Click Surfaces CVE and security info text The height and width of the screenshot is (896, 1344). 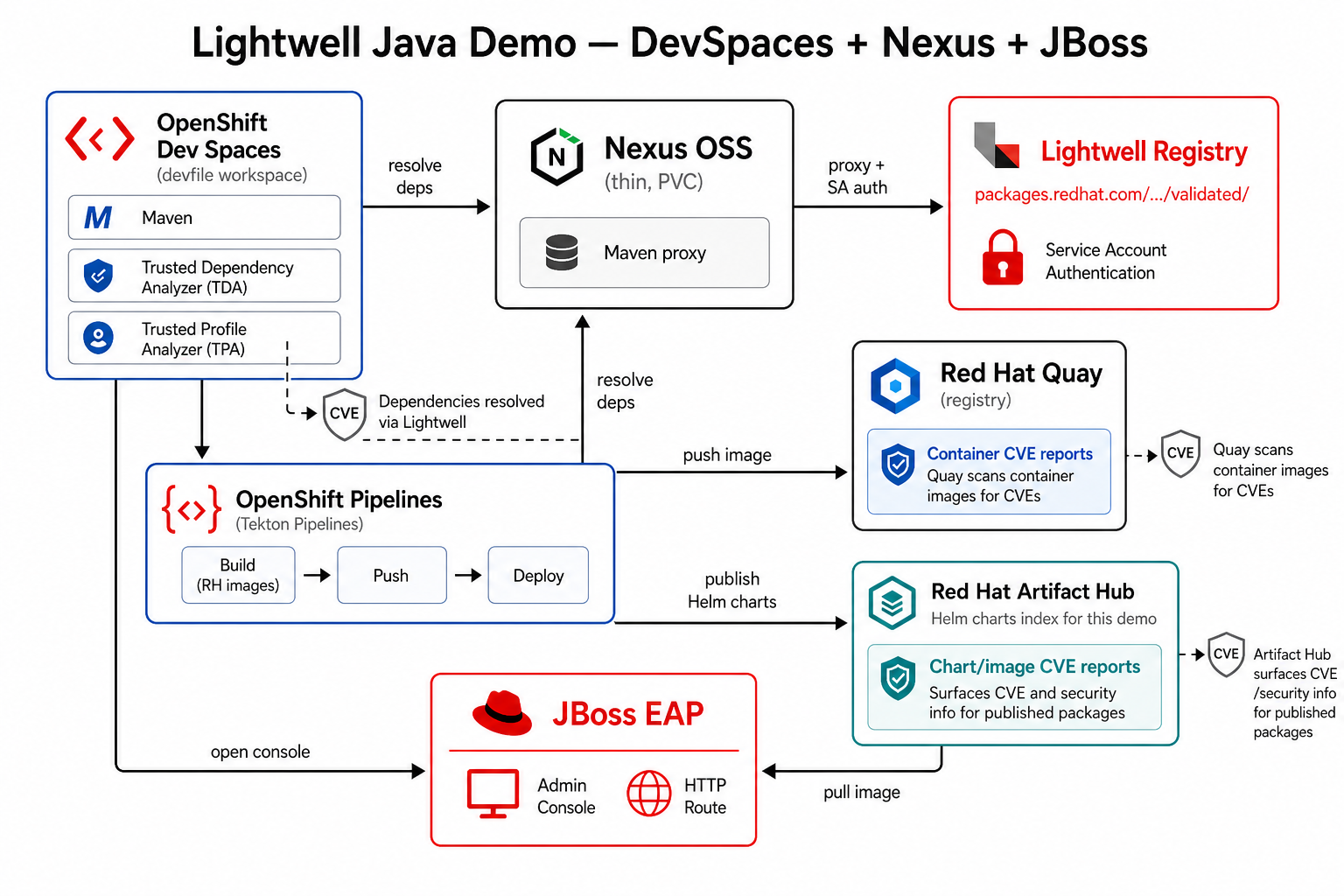(x=1027, y=703)
